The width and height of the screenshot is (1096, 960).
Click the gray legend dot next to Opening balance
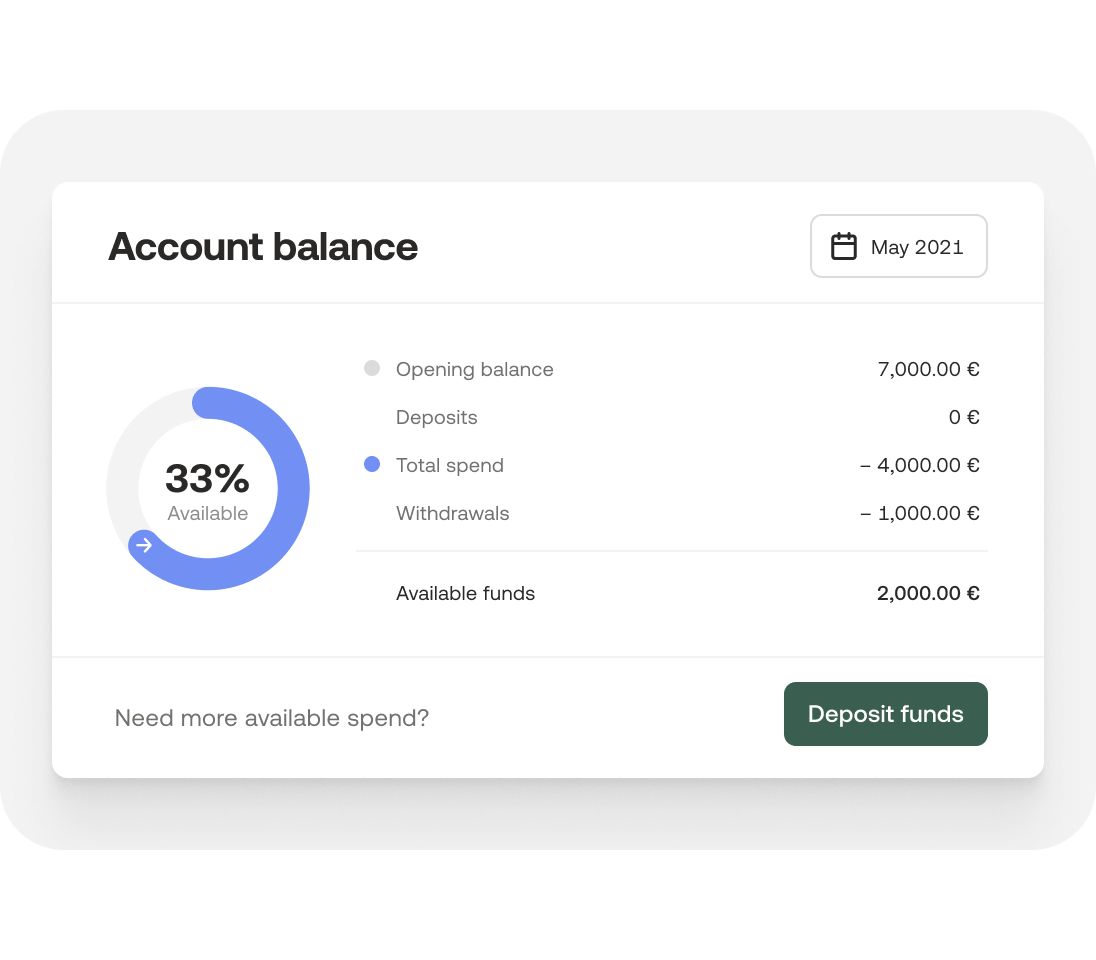point(372,367)
